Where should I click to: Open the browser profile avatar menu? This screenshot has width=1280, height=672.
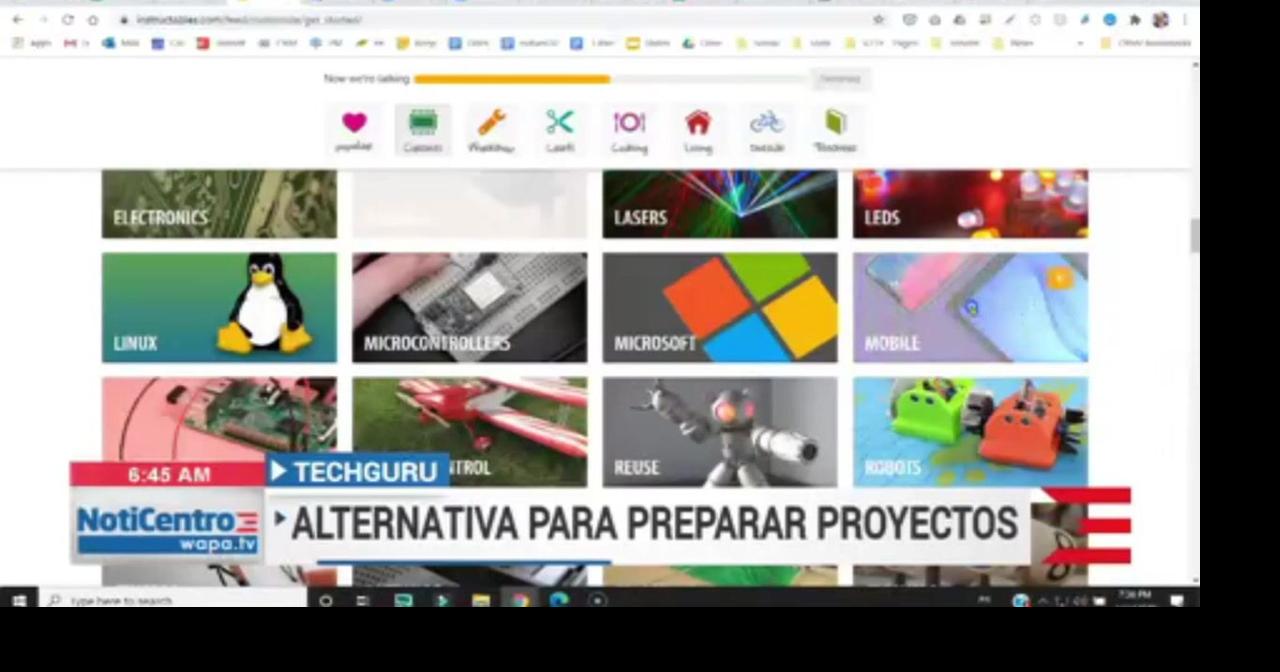pyautogui.click(x=1159, y=20)
